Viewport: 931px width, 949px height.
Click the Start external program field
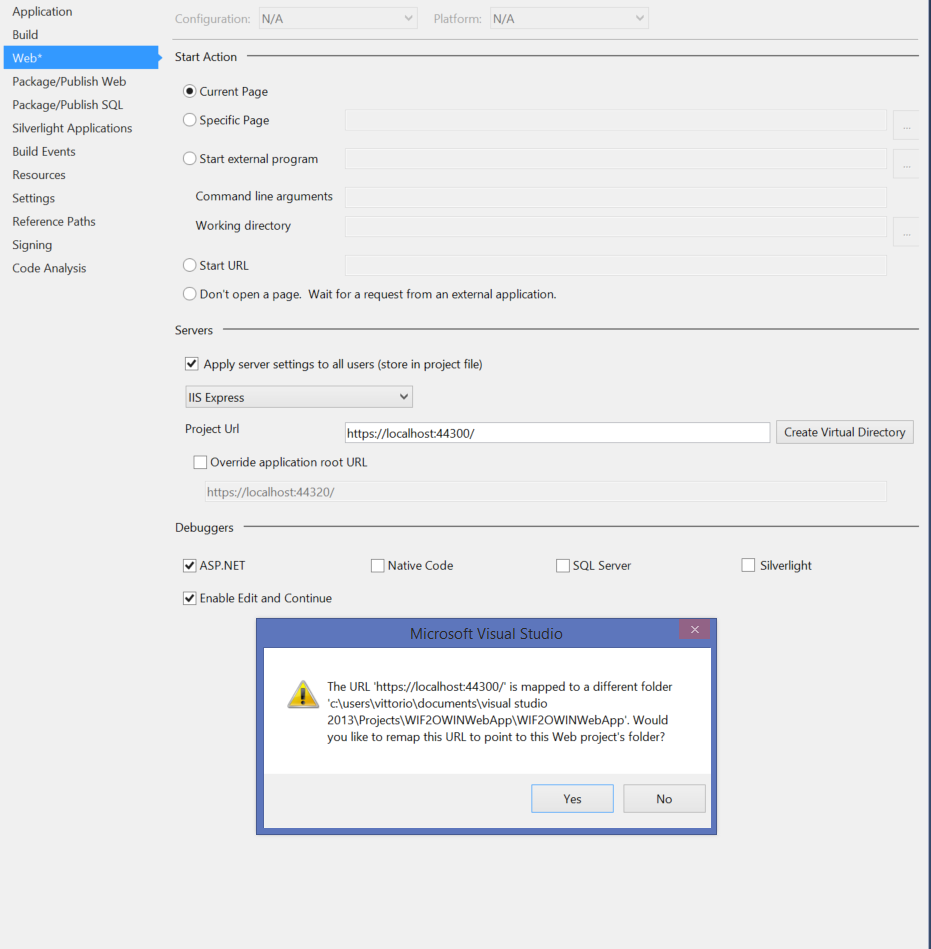(616, 159)
